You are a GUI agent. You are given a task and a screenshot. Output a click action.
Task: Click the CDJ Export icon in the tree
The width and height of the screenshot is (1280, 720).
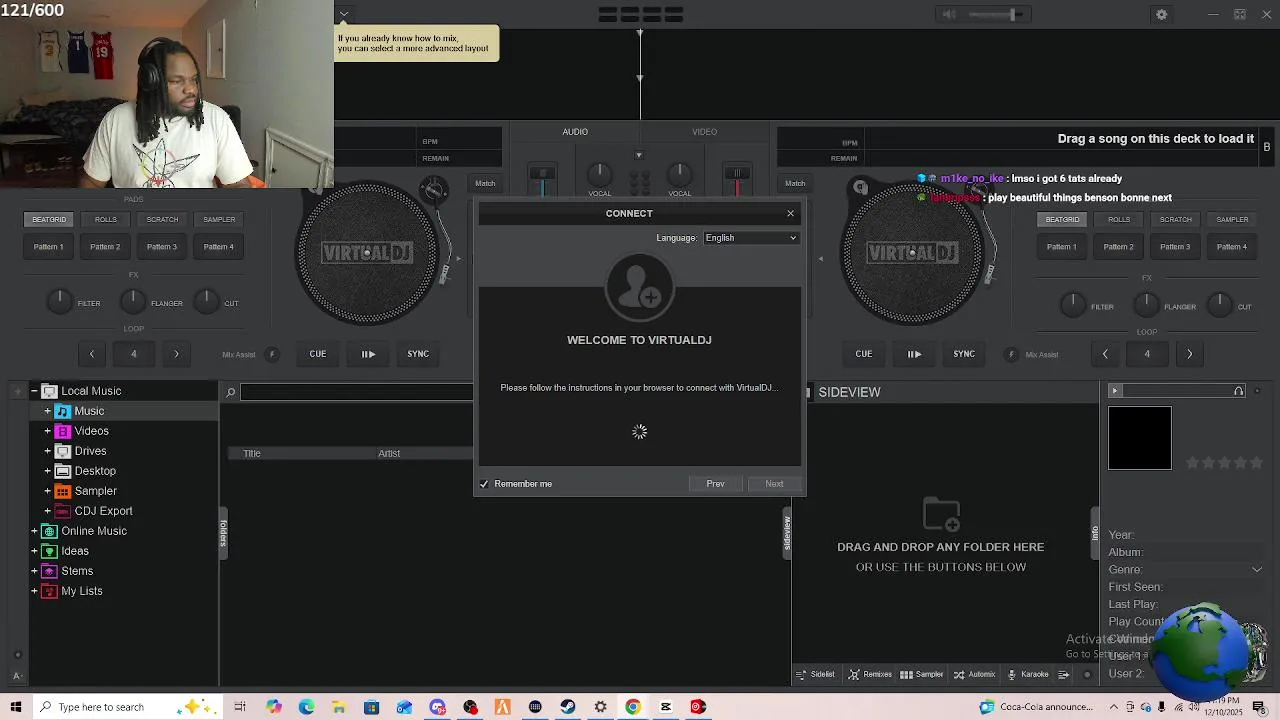click(x=62, y=511)
